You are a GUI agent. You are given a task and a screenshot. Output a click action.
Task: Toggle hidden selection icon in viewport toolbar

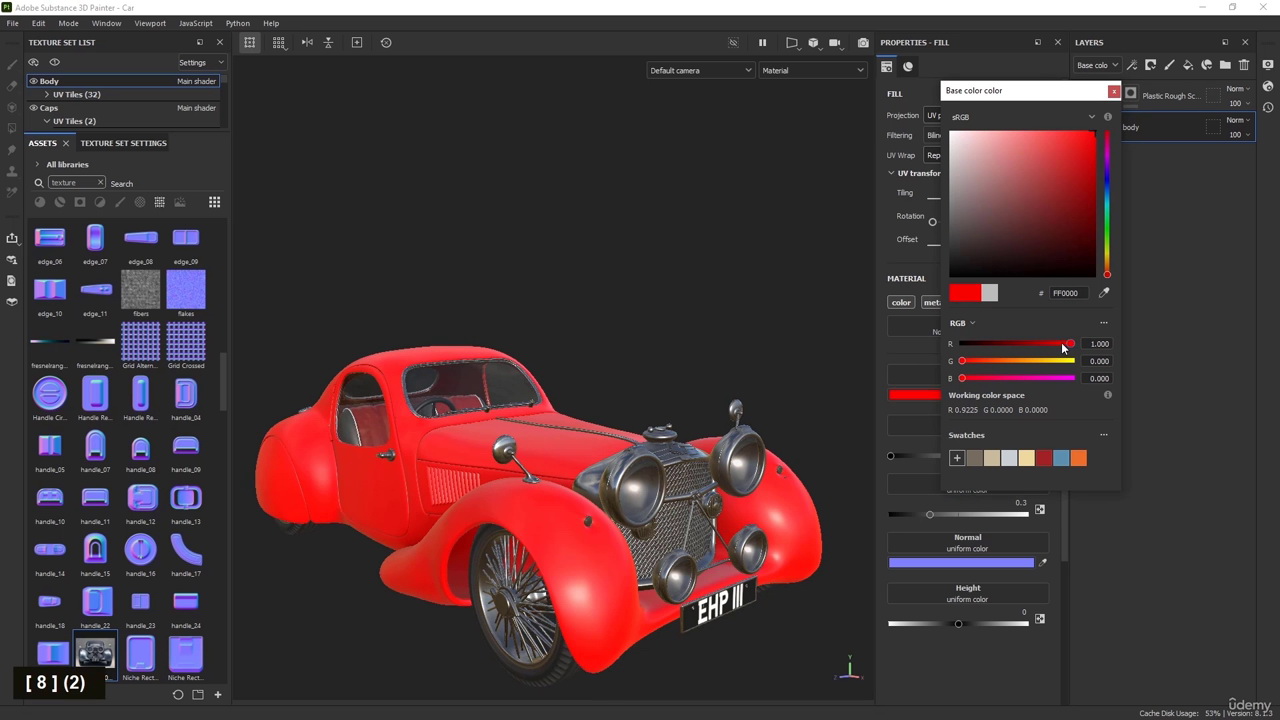pos(733,43)
